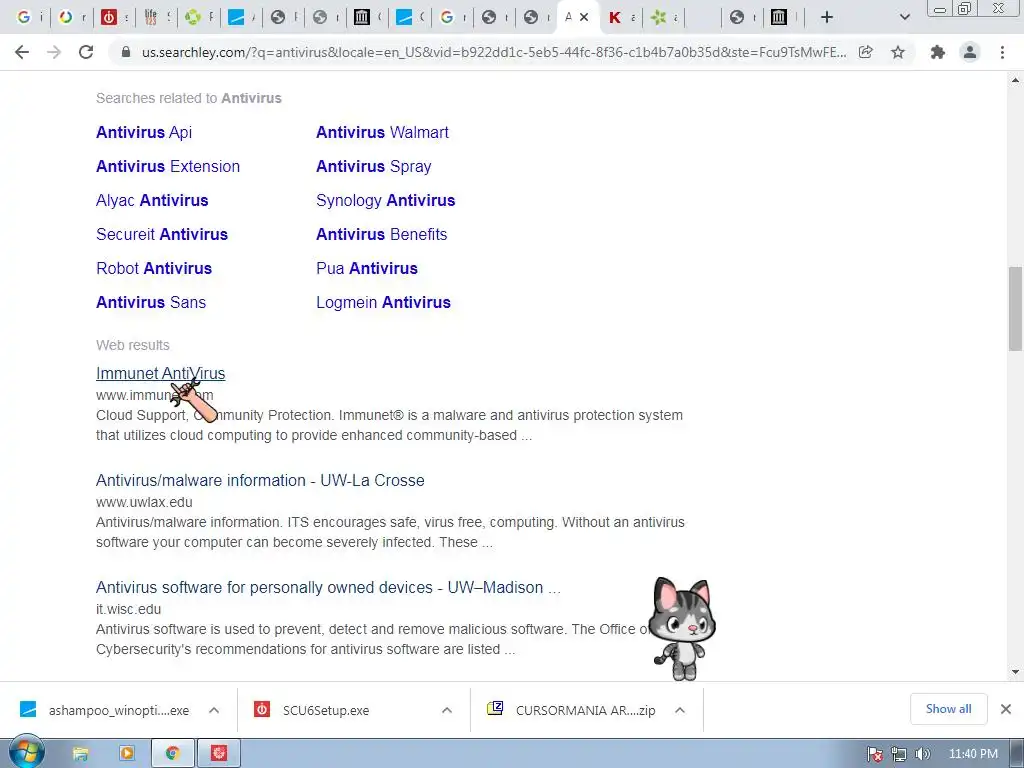Viewport: 1024px width, 768px height.
Task: Open related search Pua Antivirus
Action: tap(367, 268)
